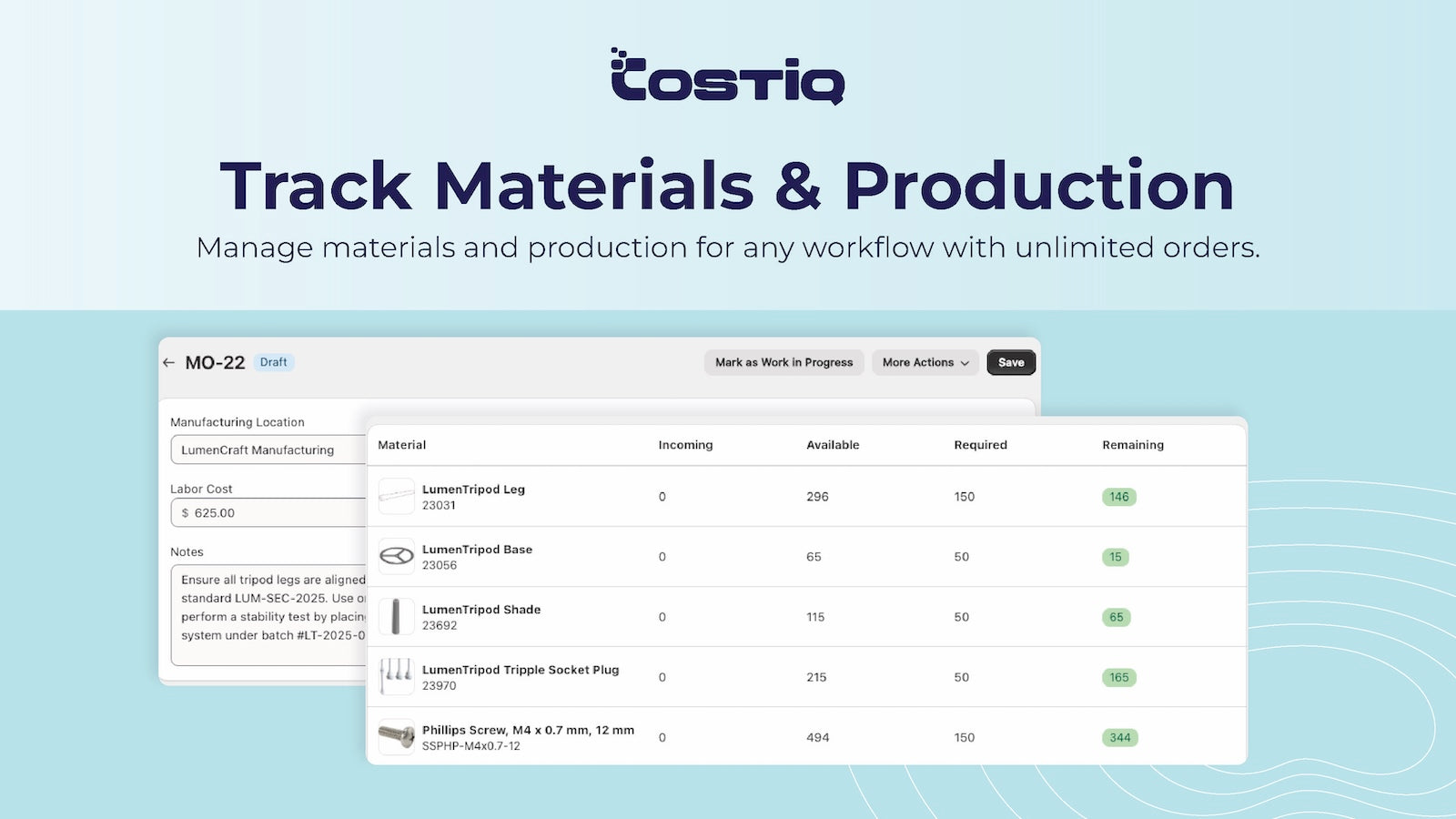Click the Material column header
The image size is (1456, 819).
point(401,445)
